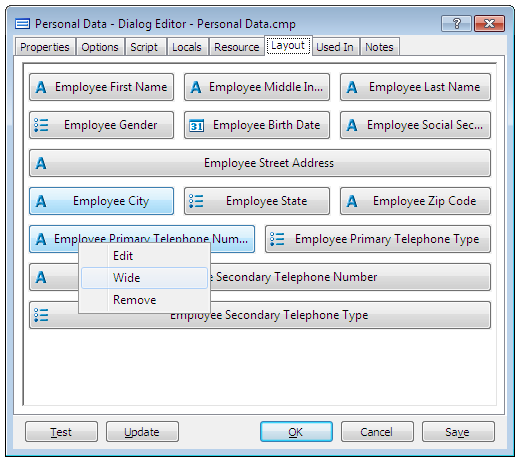This screenshot has height=463, width=520.
Task: Open the Script tab
Action: point(145,47)
